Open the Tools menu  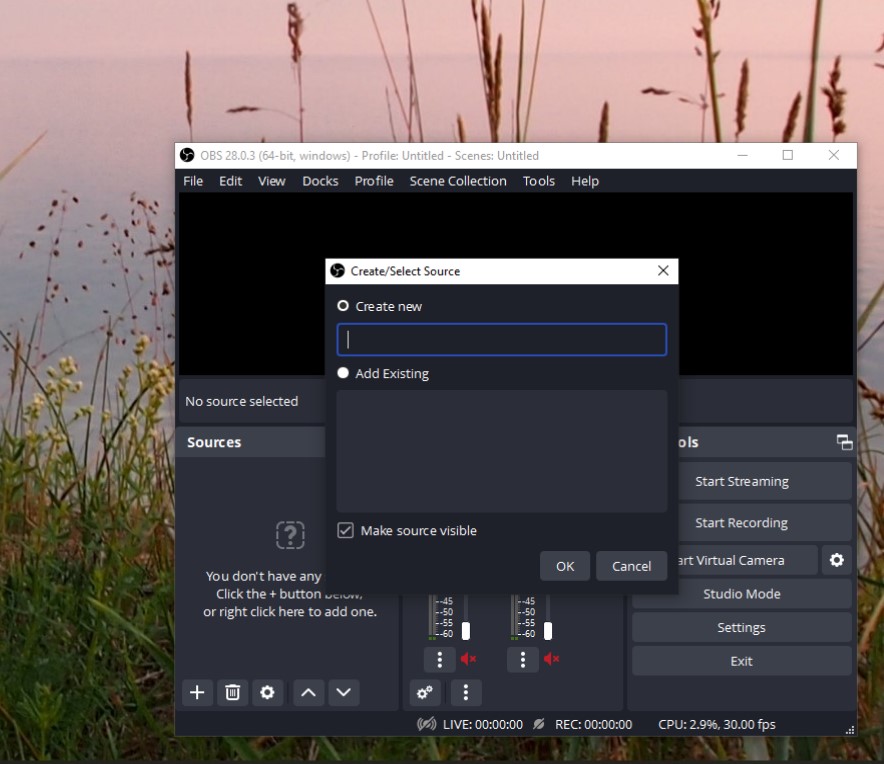(x=539, y=181)
